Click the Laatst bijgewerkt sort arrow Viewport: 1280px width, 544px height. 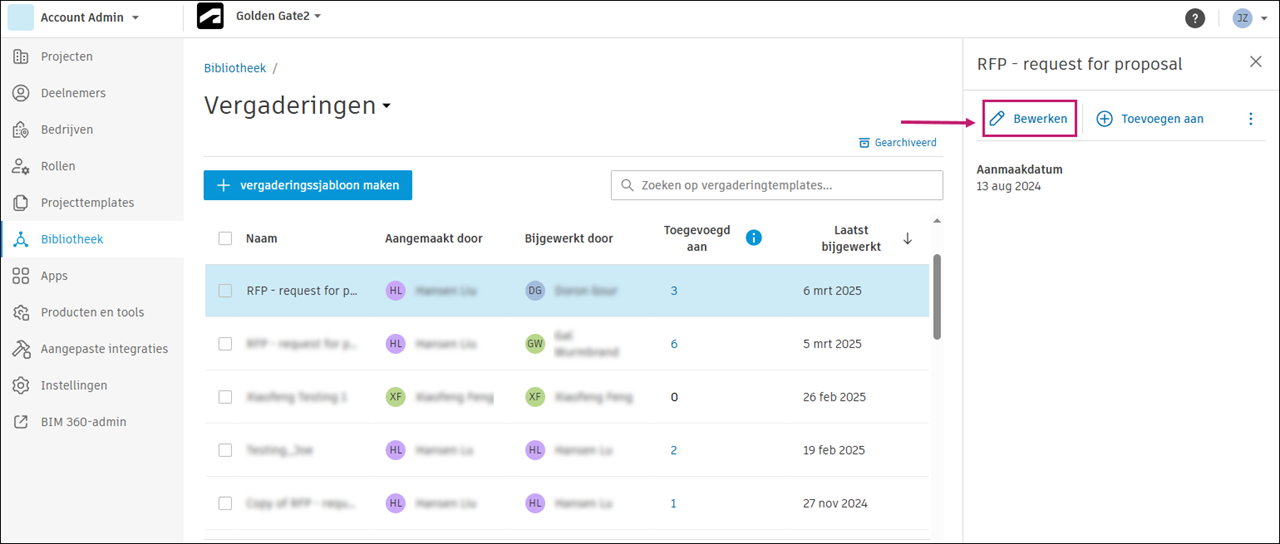pos(907,238)
